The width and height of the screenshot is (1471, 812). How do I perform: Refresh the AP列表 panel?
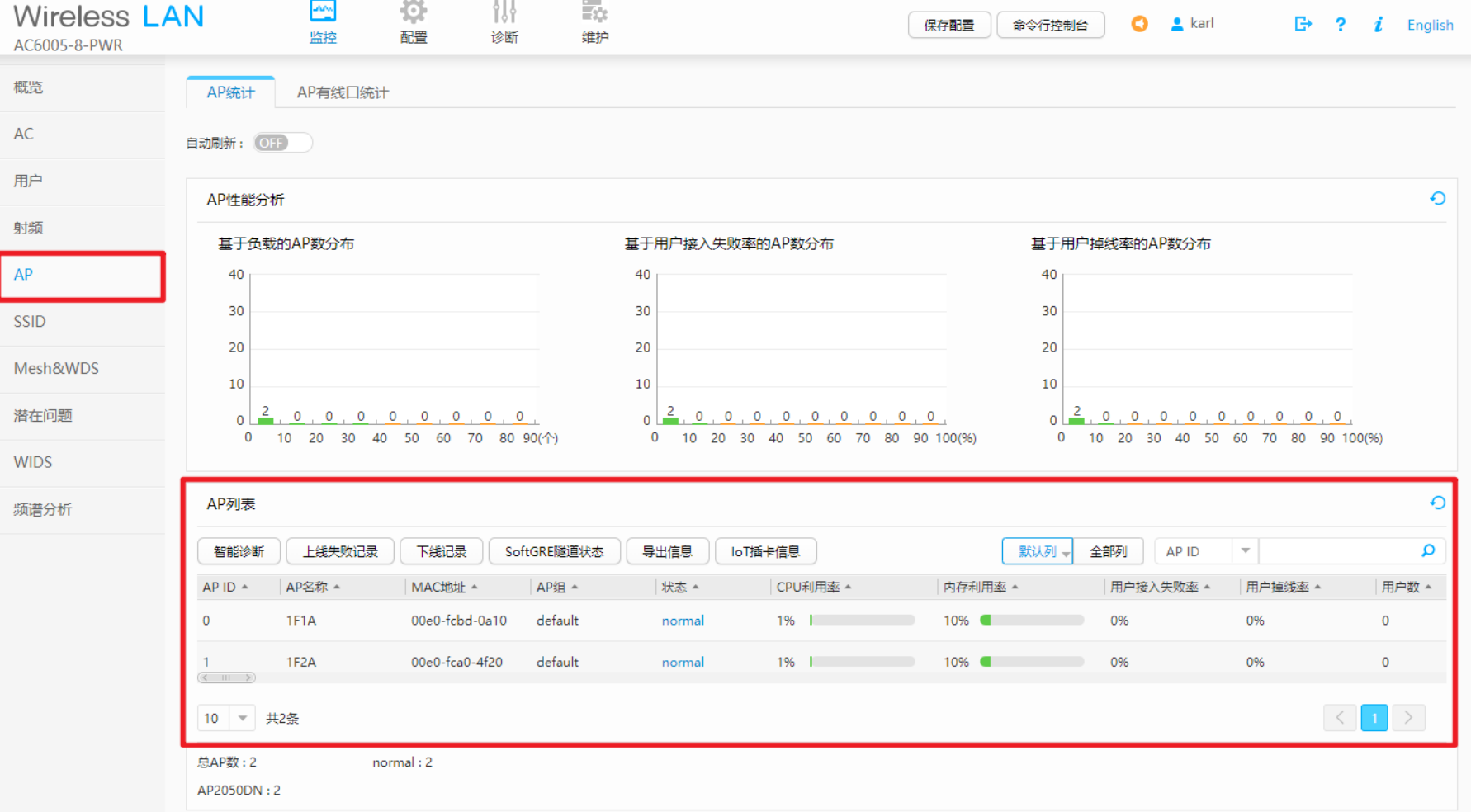click(x=1437, y=503)
